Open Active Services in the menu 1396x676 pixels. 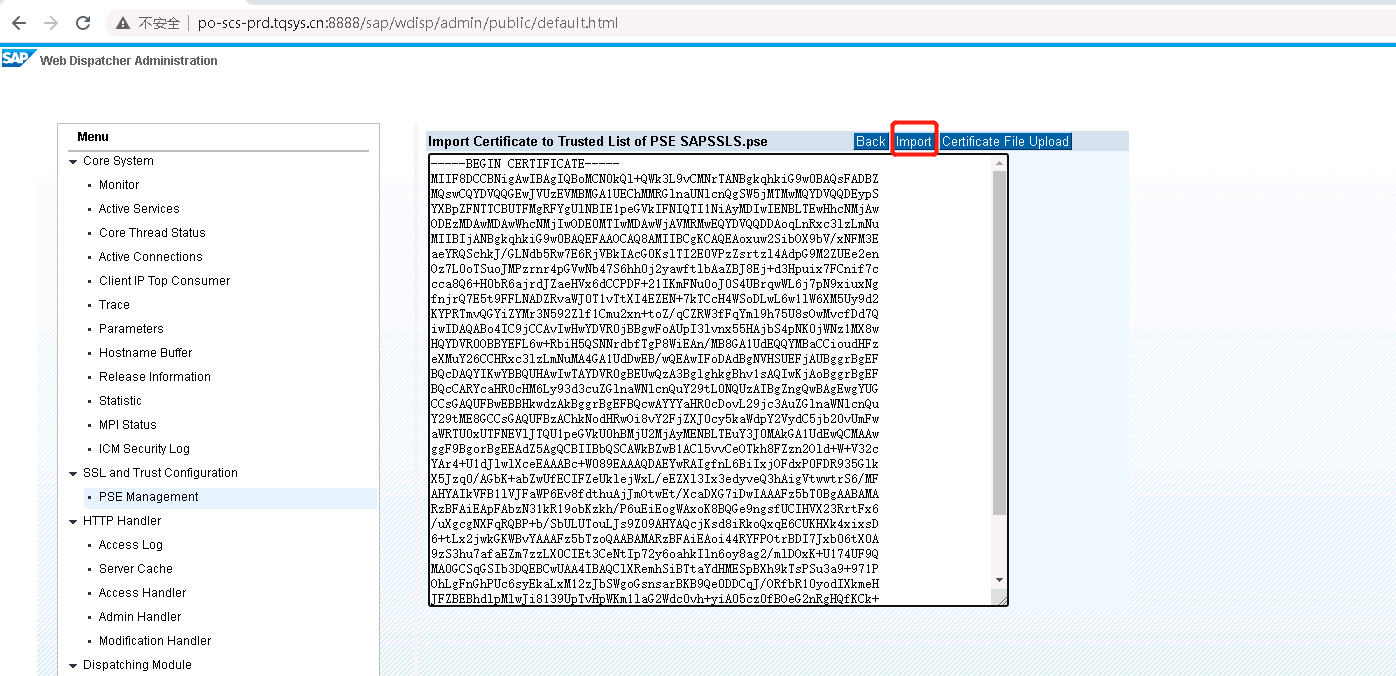[139, 209]
